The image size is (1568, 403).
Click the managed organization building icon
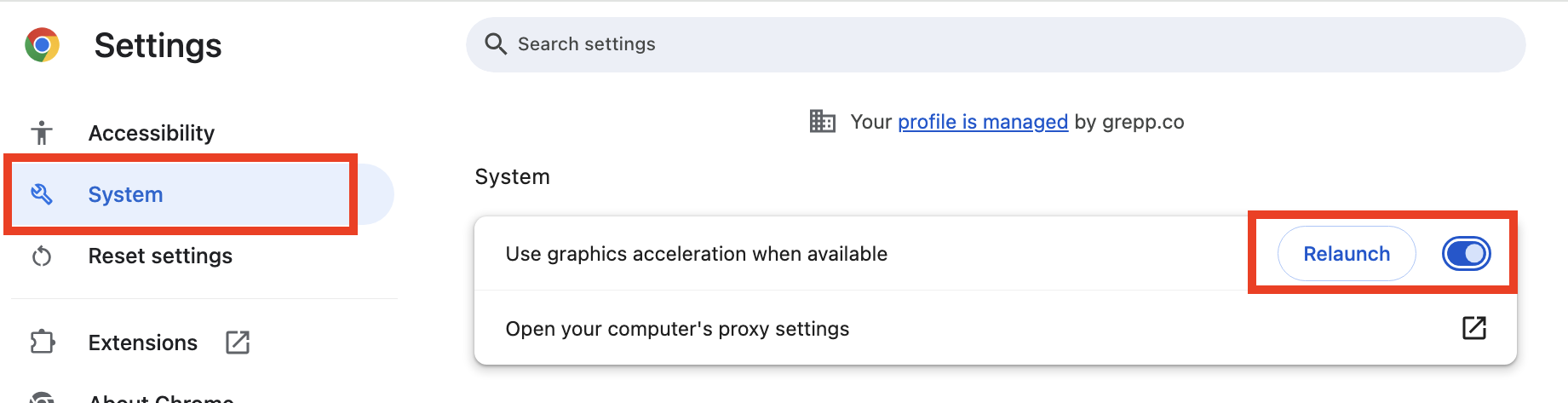822,121
